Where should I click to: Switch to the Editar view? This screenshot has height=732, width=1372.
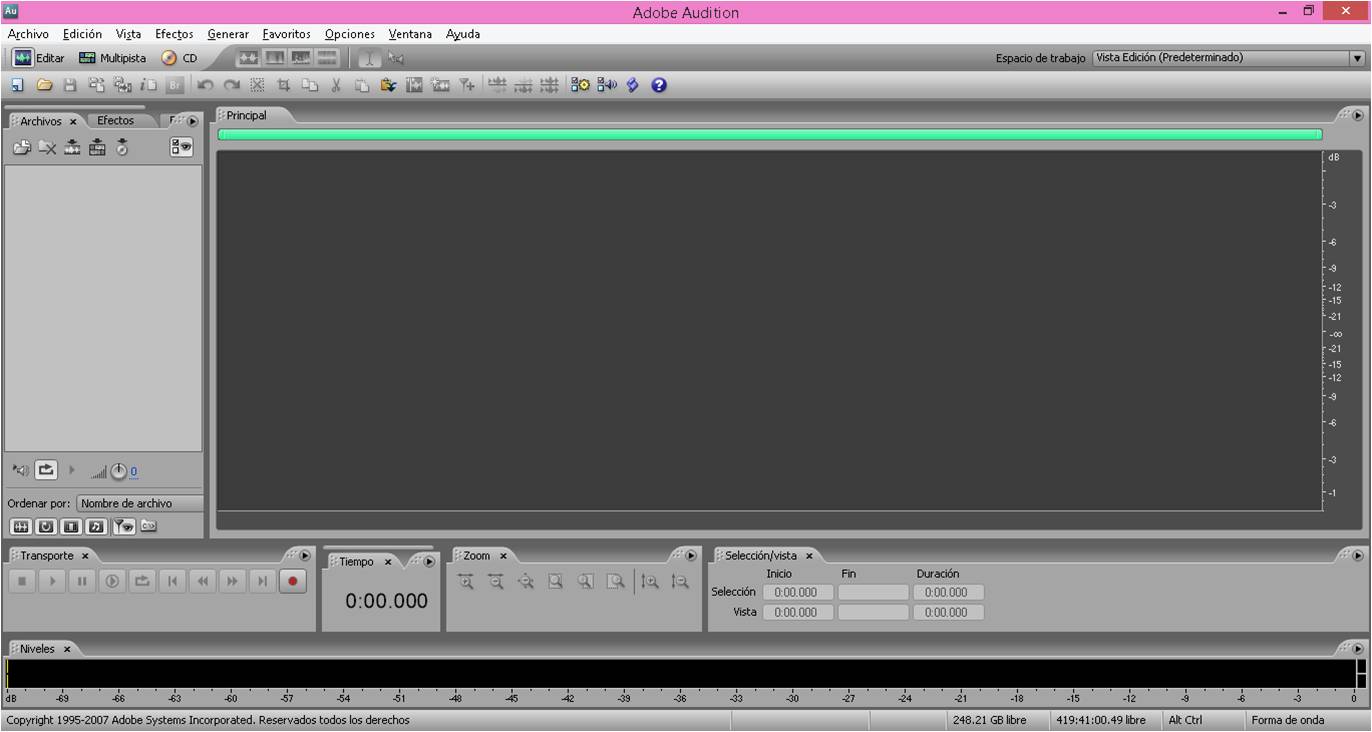(x=39, y=58)
